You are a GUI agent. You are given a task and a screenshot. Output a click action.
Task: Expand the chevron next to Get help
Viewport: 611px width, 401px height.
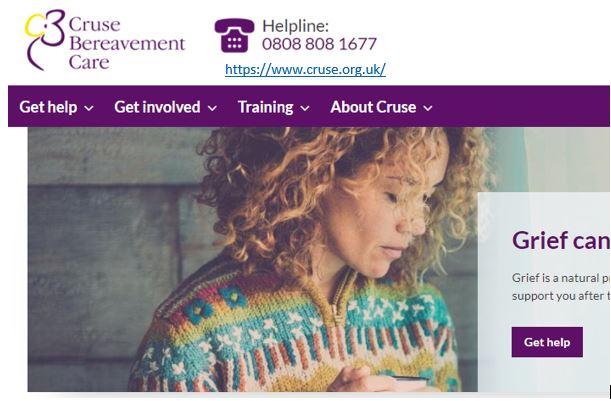89,108
